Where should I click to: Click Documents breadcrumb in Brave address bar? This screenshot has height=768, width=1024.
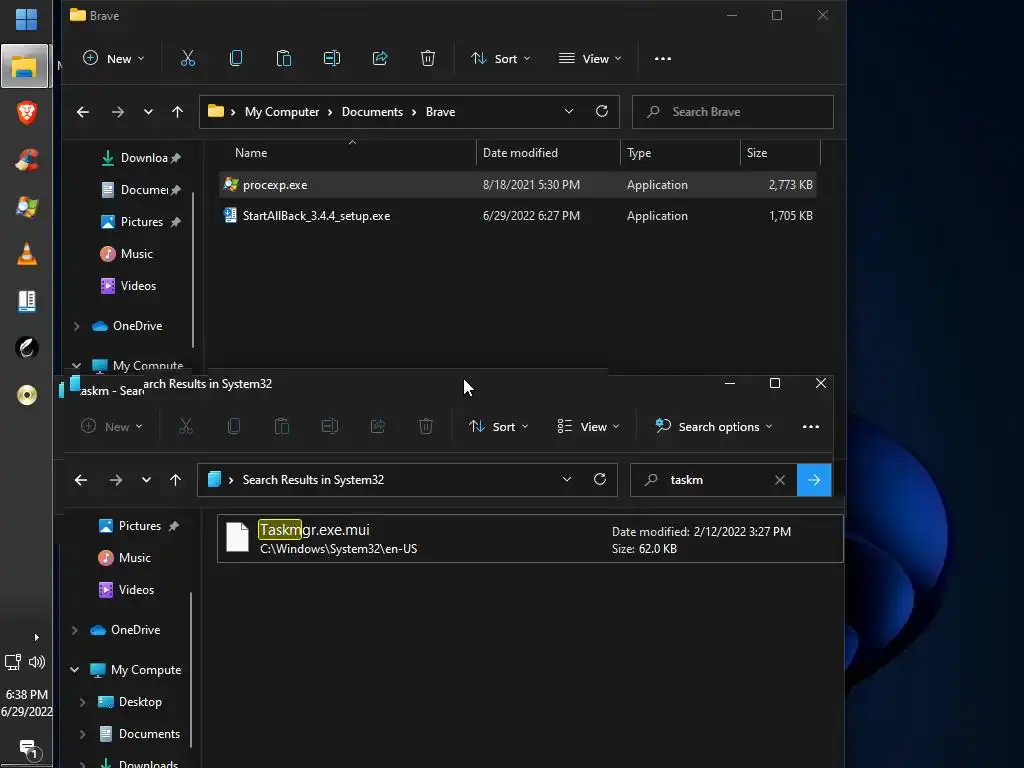(x=372, y=112)
